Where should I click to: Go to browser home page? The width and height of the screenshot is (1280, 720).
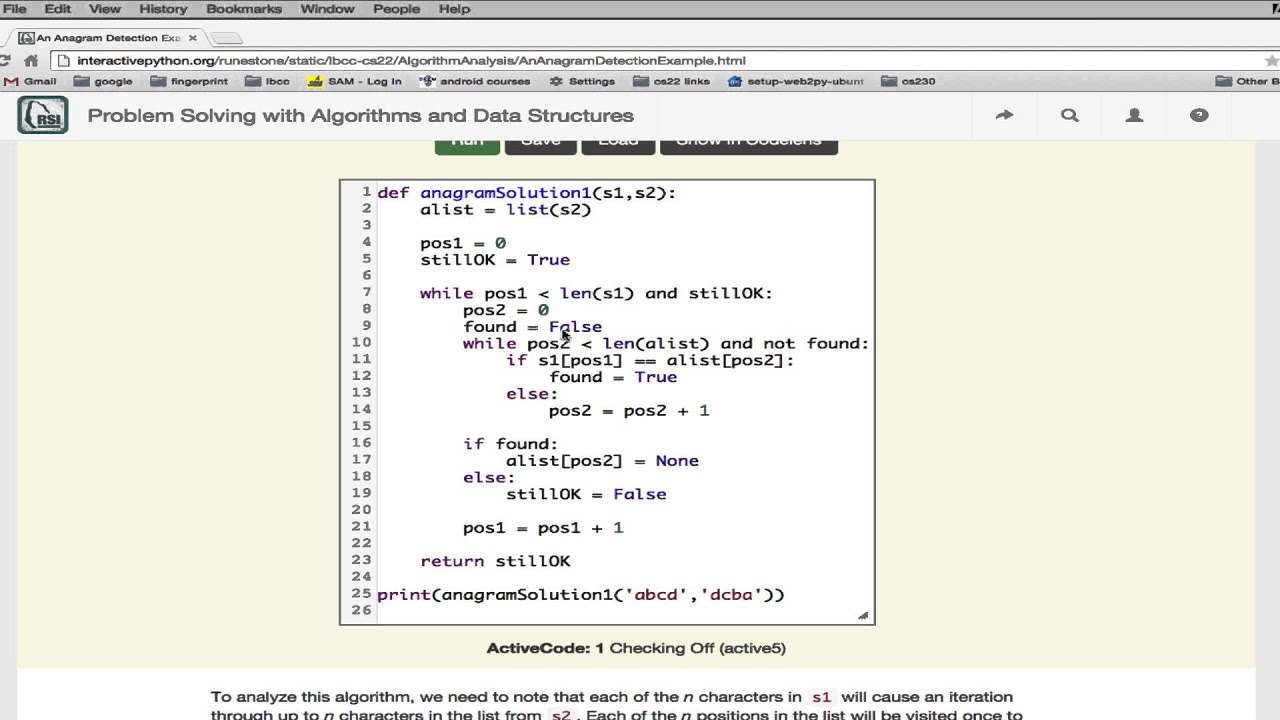(31, 61)
